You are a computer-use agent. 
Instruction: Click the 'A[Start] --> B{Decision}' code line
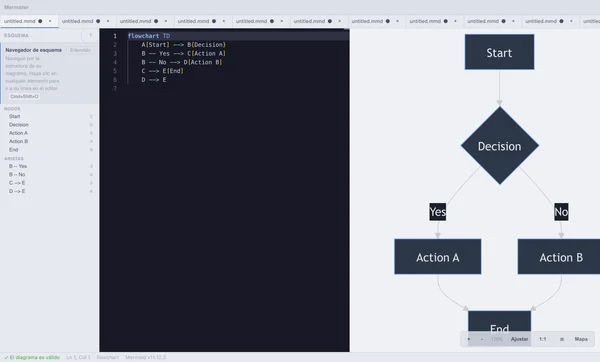point(183,44)
